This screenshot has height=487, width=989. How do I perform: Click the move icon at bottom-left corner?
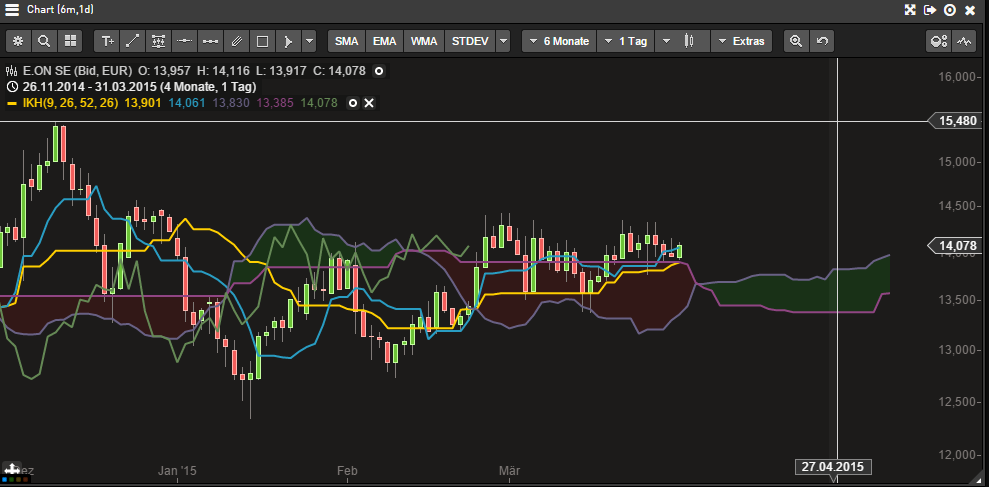[11, 469]
